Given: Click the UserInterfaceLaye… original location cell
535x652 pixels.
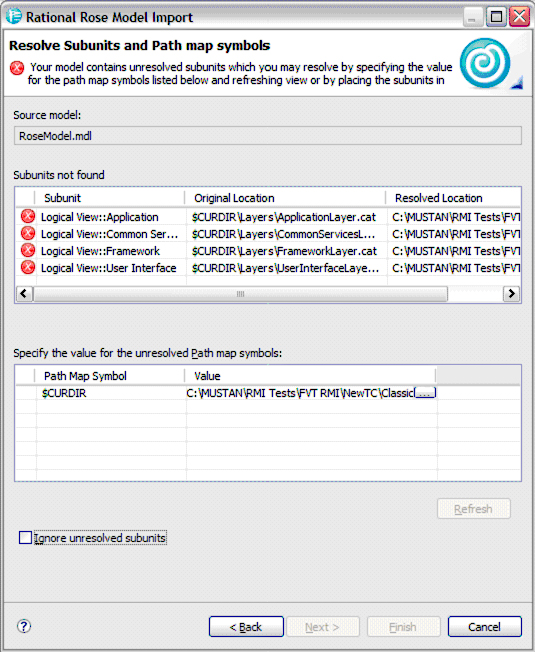Looking at the screenshot, I should (286, 268).
